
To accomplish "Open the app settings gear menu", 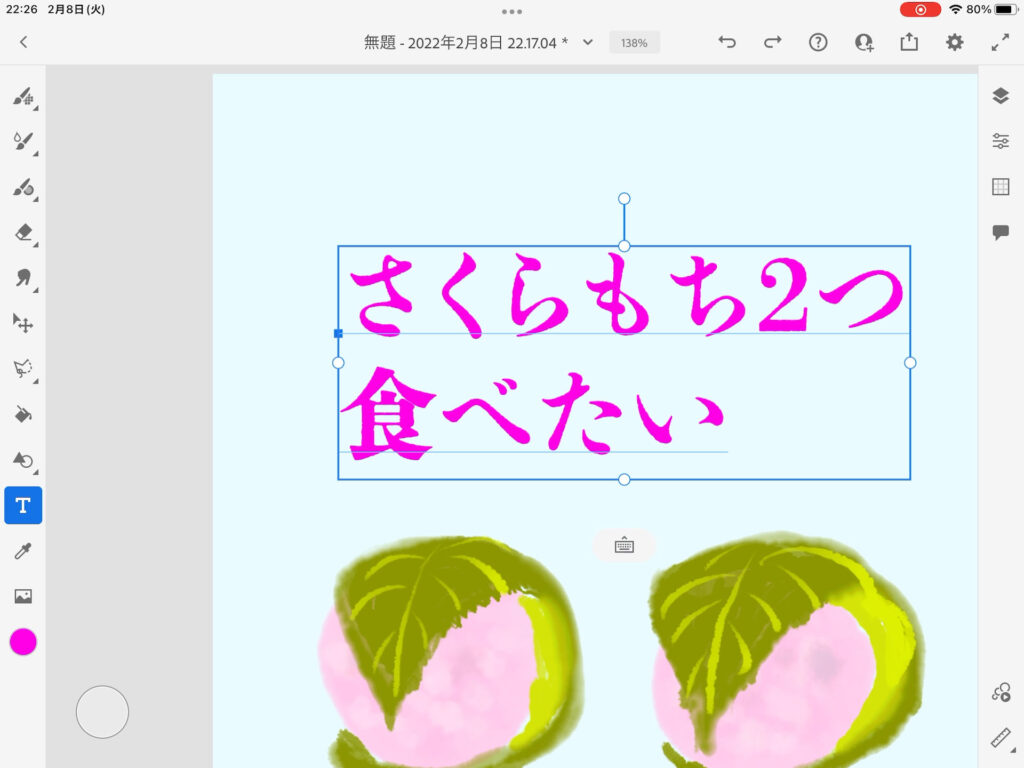I will point(955,42).
